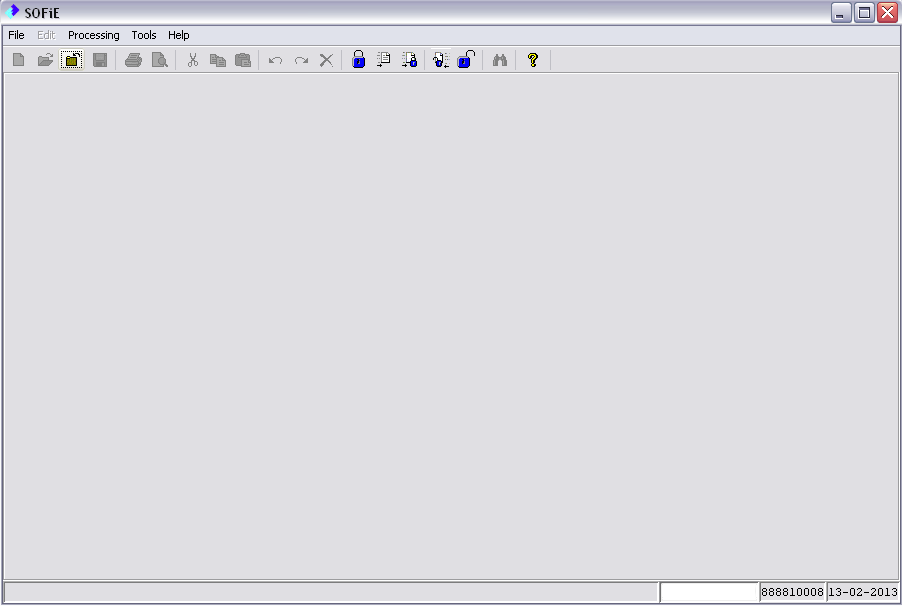This screenshot has height=606, width=902.
Task: Click the Copy icon in toolbar
Action: 217,60
